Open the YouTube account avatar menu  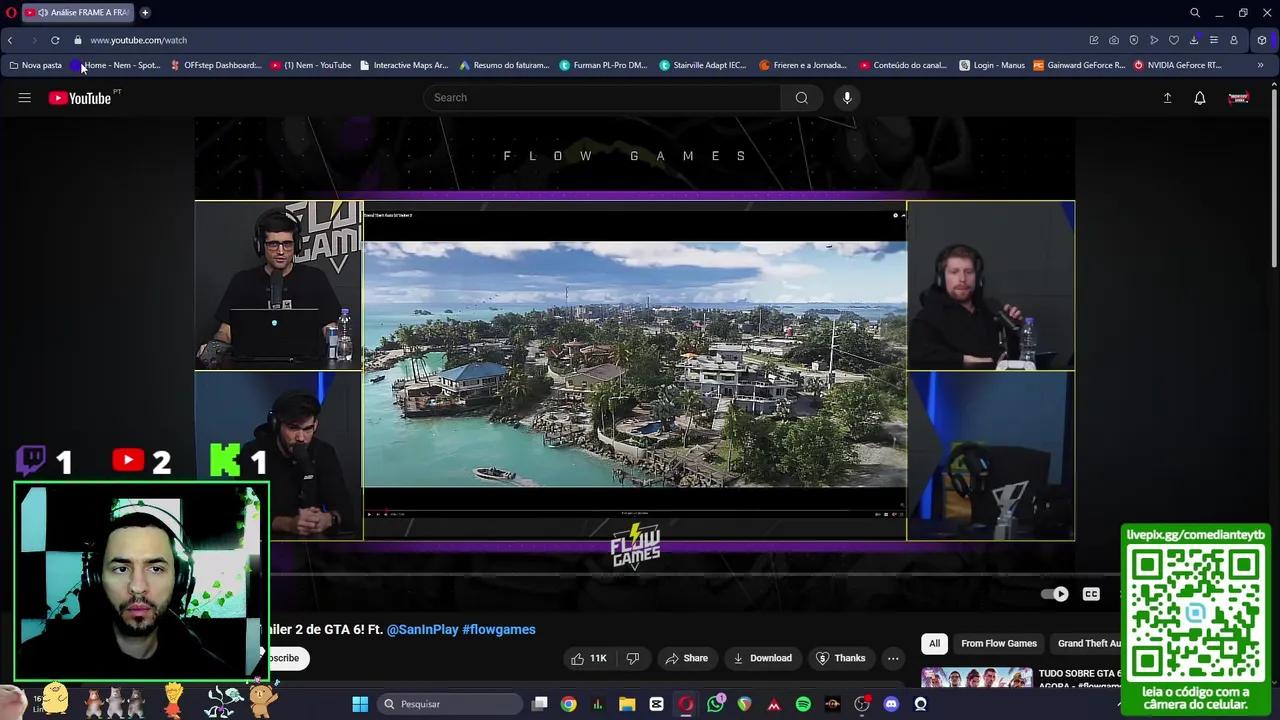tap(1239, 98)
